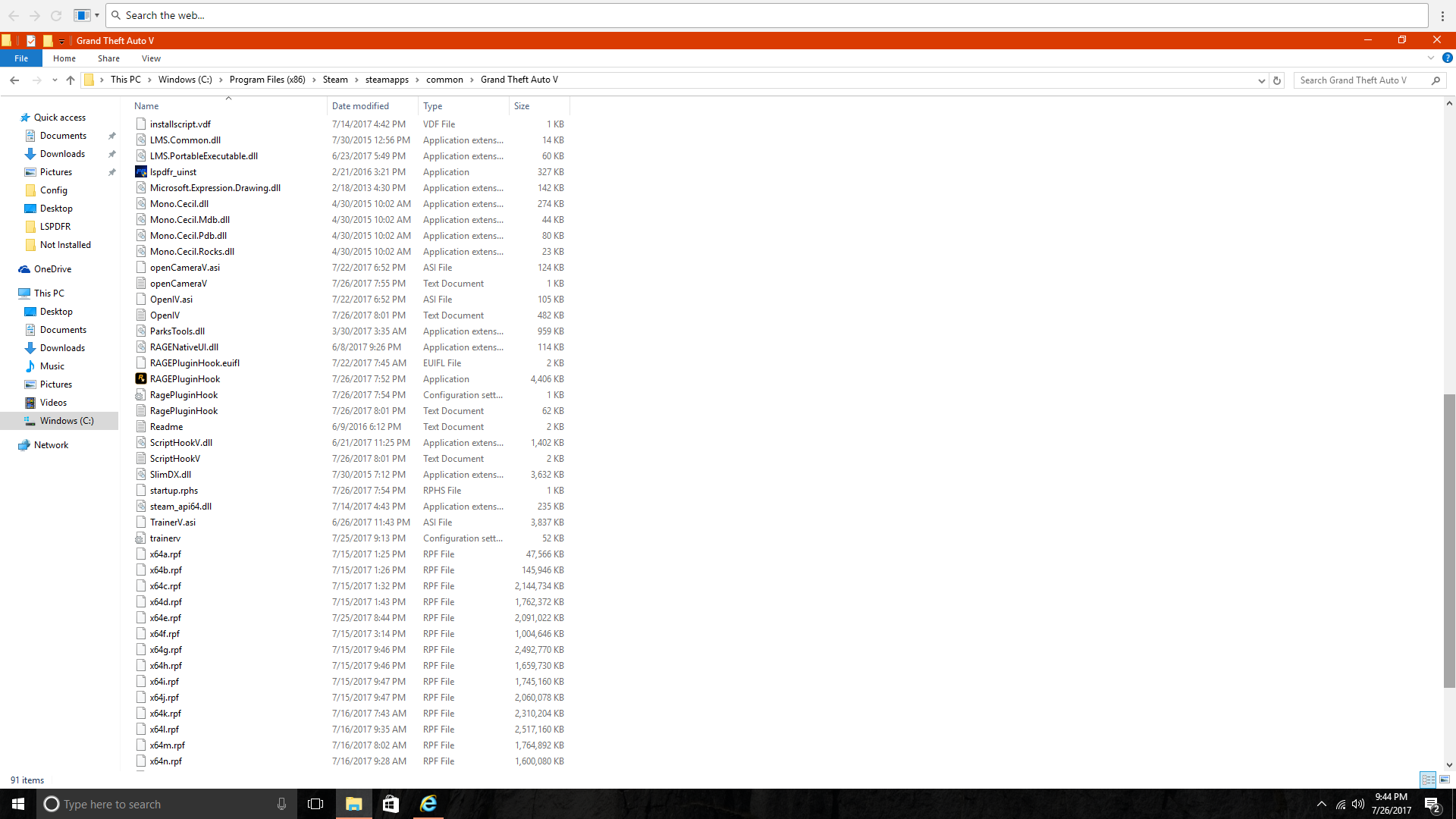Image resolution: width=1456 pixels, height=819 pixels.
Task: Expand the recent locations dropdown arrow
Action: click(x=55, y=80)
